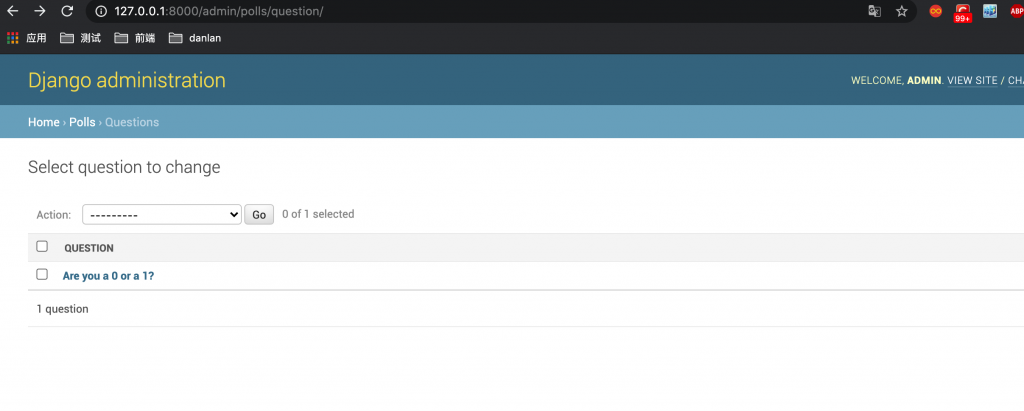The image size is (1024, 411).
Task: Reload the current page
Action: [67, 11]
